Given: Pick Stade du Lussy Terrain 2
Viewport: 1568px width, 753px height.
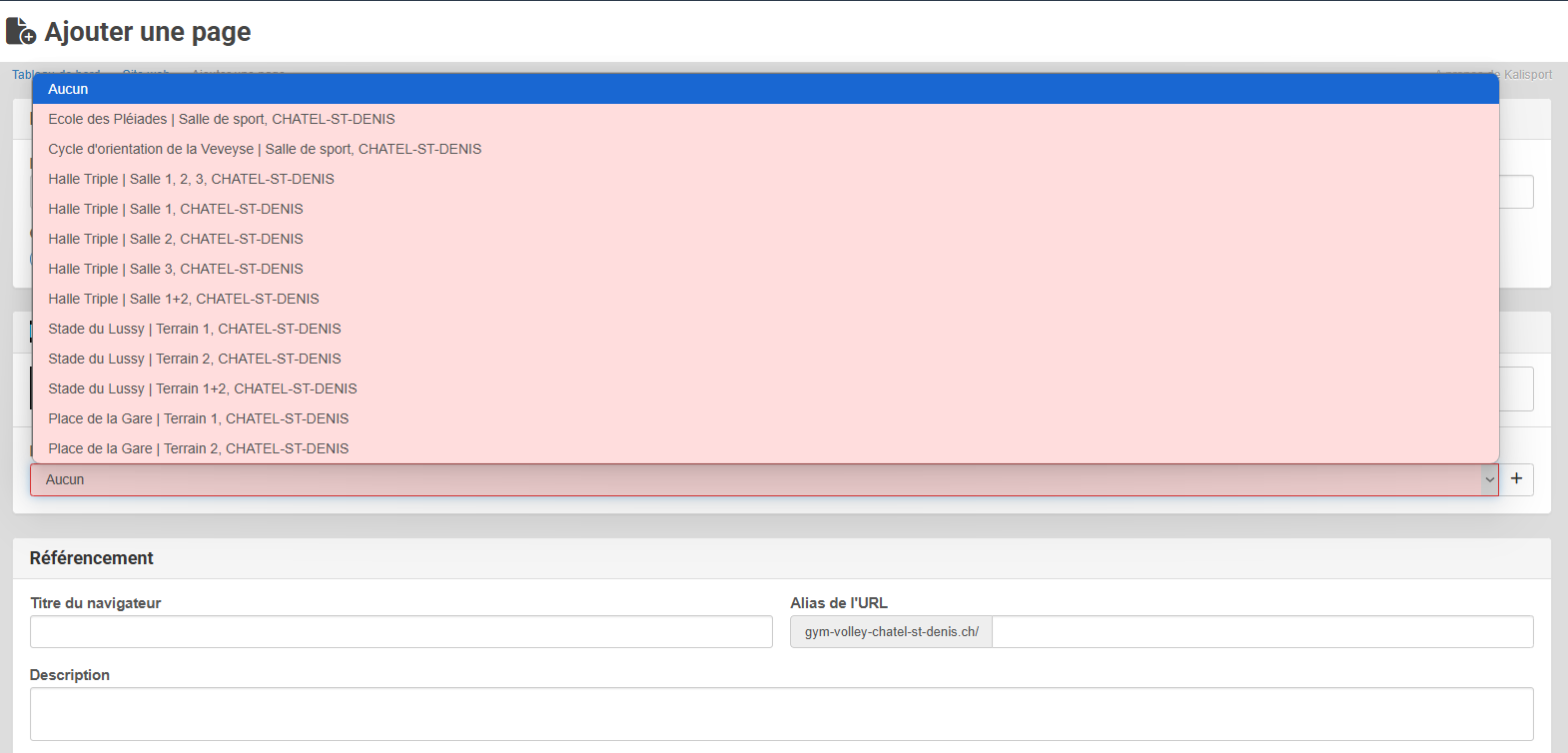Looking at the screenshot, I should 195,359.
